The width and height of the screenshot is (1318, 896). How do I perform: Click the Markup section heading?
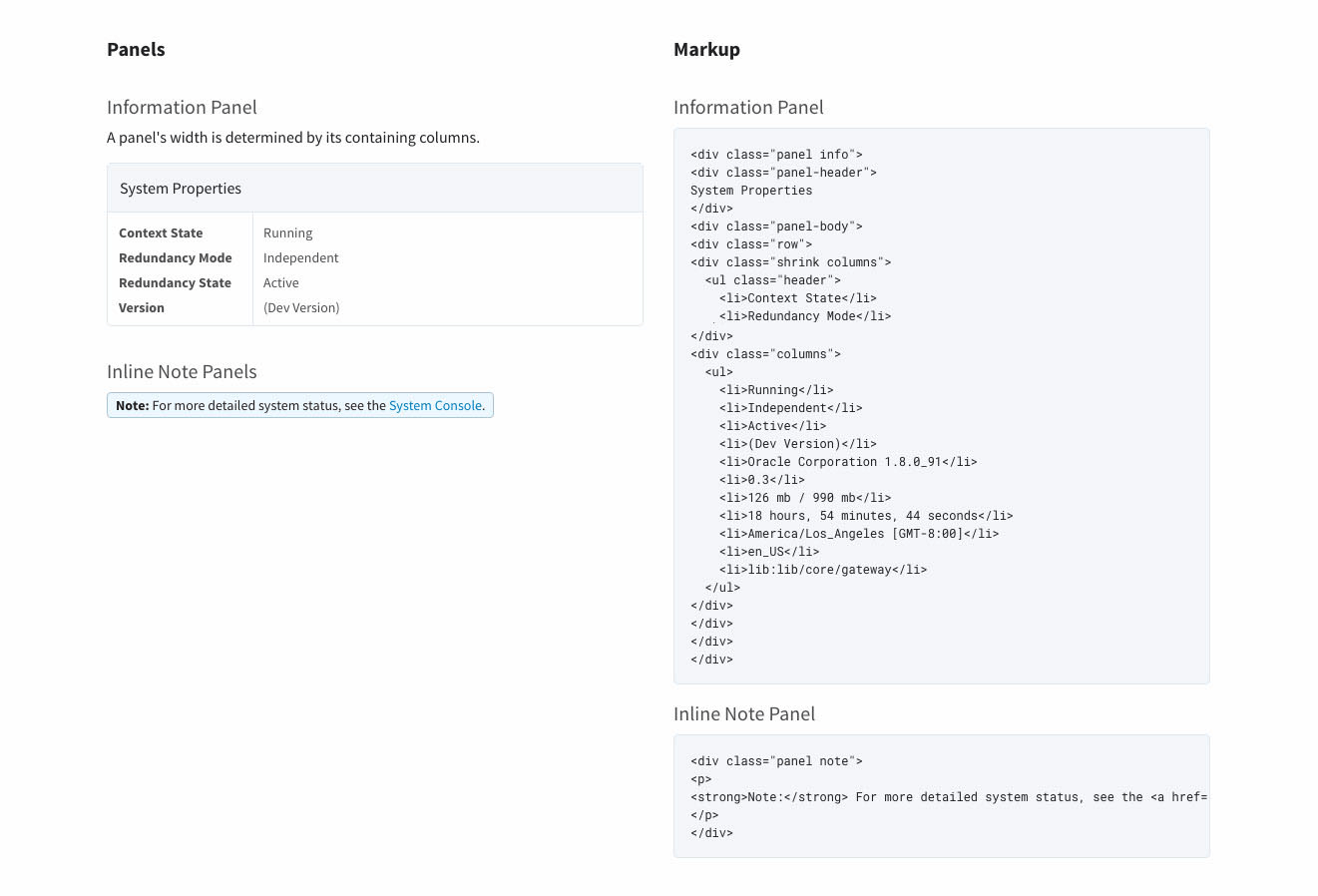tap(706, 50)
